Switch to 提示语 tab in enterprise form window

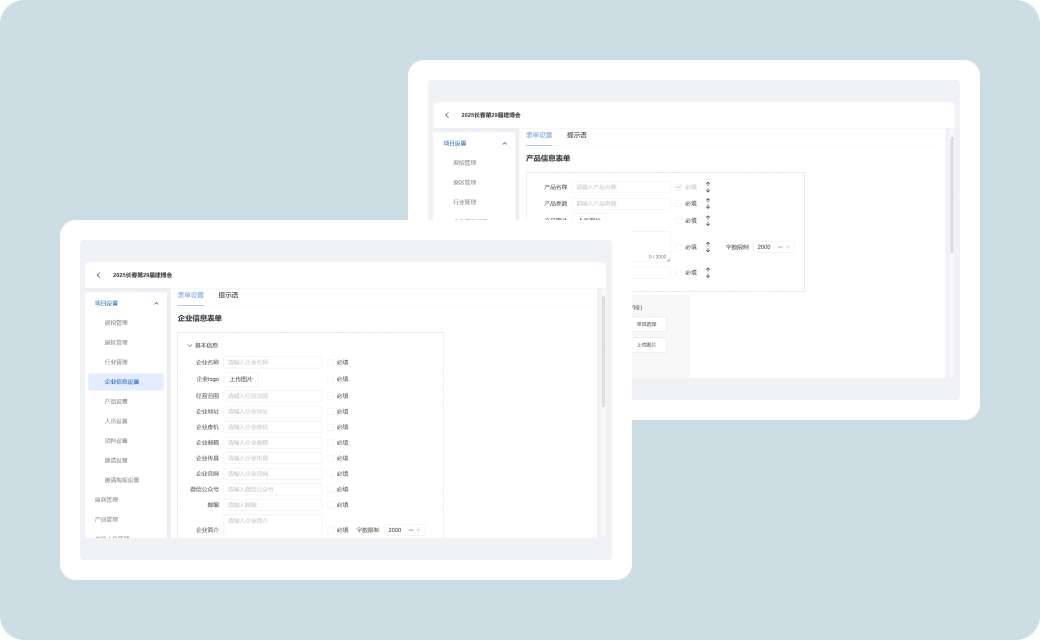point(228,295)
